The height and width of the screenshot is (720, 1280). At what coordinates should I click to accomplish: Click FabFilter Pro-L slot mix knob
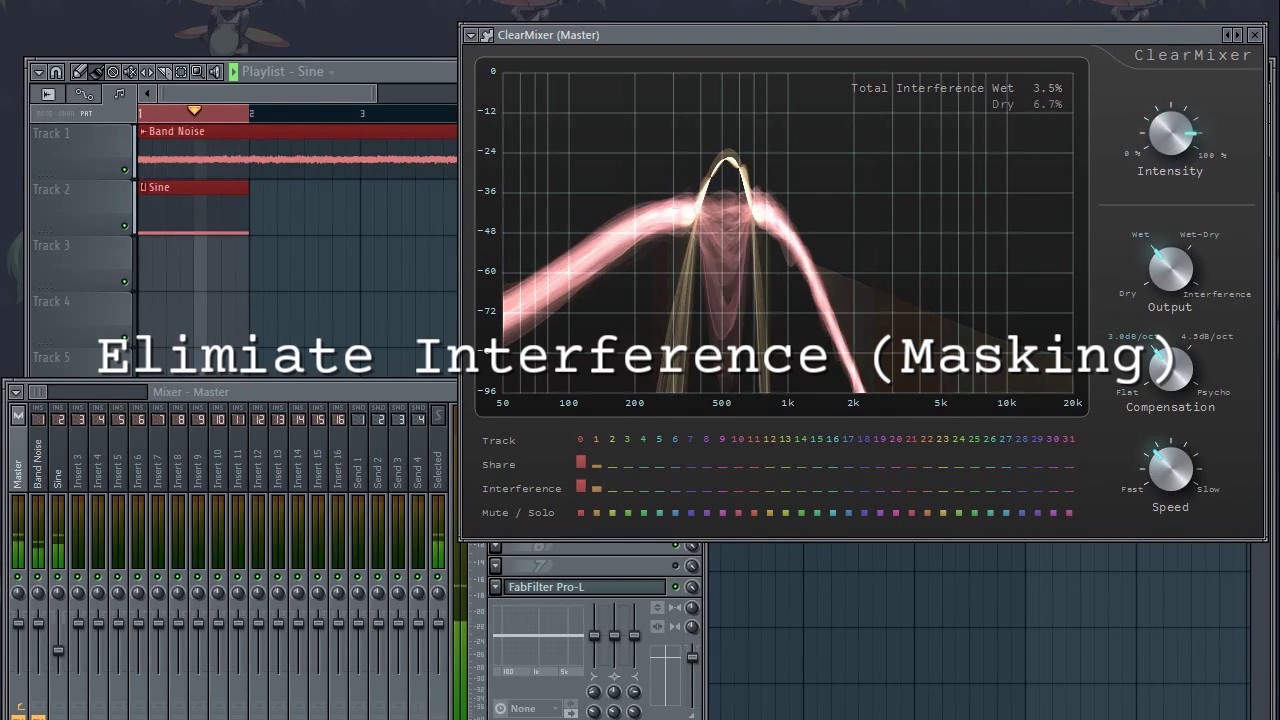click(x=692, y=587)
